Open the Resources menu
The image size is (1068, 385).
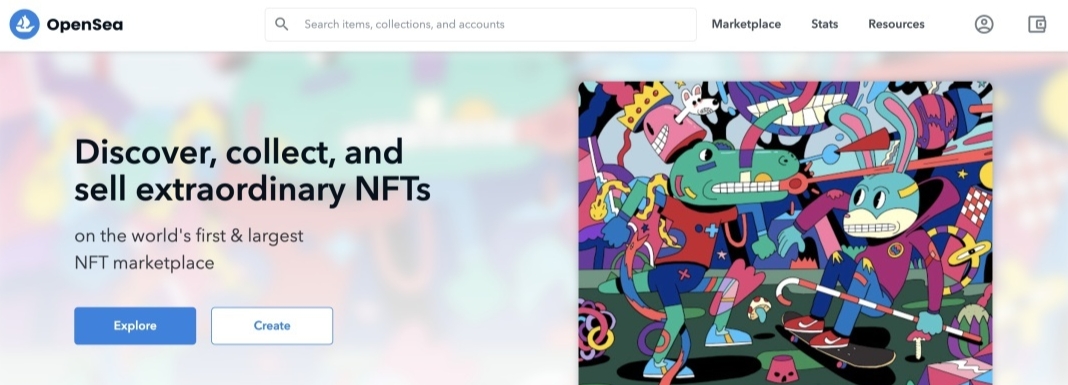(x=896, y=24)
